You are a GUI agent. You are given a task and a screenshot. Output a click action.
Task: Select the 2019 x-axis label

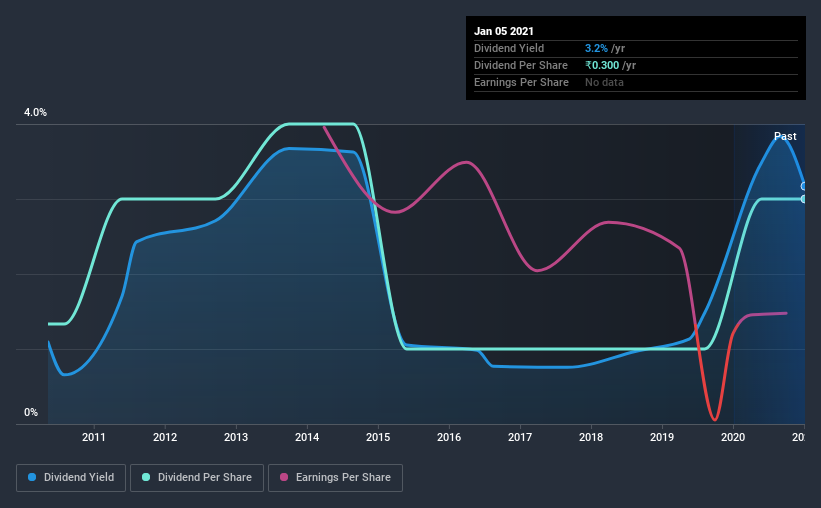[x=662, y=437]
